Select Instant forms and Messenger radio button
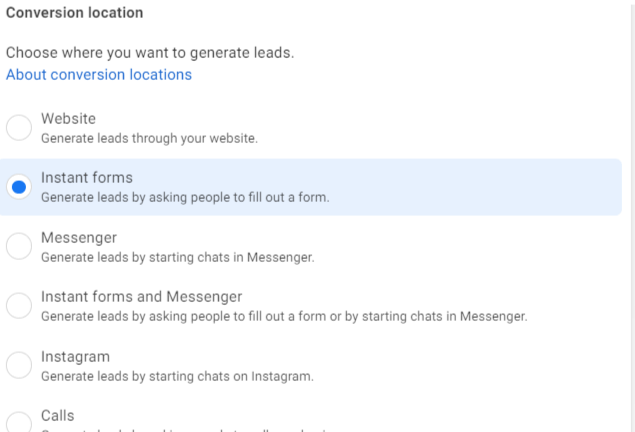Image resolution: width=635 pixels, height=432 pixels. click(x=19, y=306)
